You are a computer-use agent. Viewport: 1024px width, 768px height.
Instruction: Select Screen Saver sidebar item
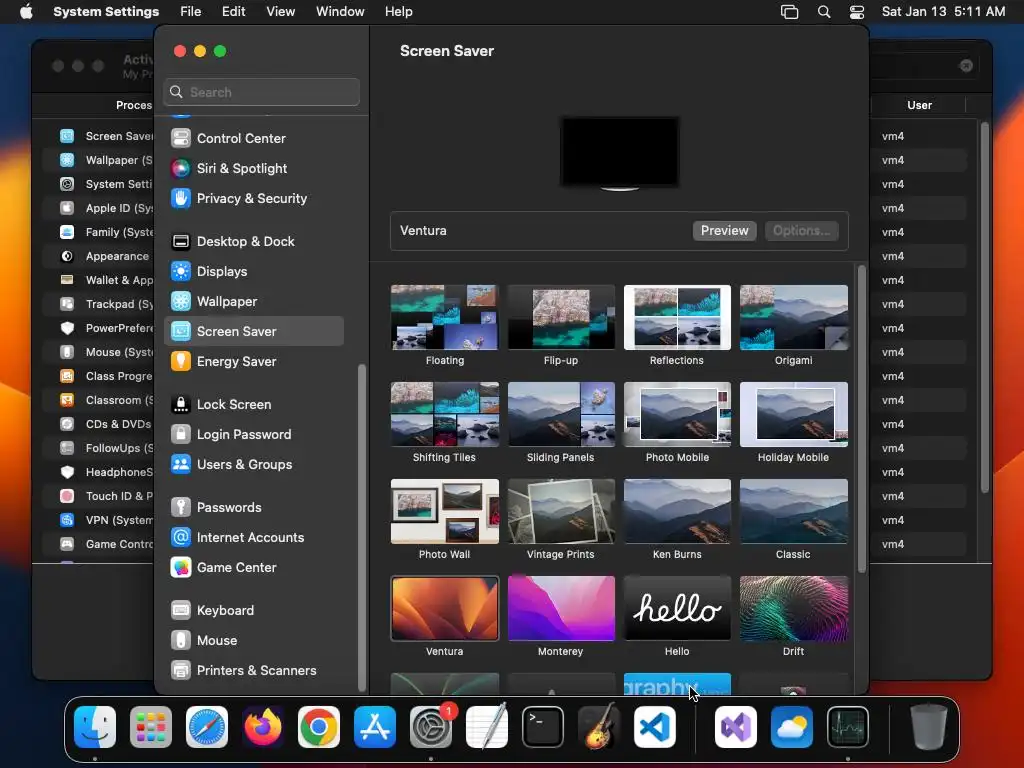click(x=253, y=332)
